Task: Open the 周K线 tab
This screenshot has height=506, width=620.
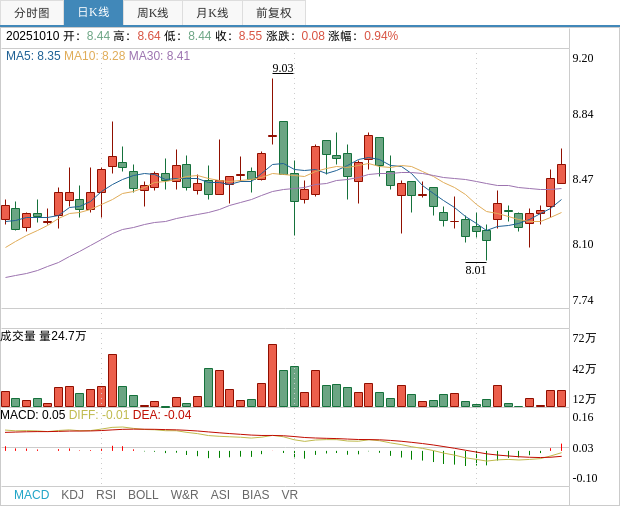Action: (x=153, y=13)
